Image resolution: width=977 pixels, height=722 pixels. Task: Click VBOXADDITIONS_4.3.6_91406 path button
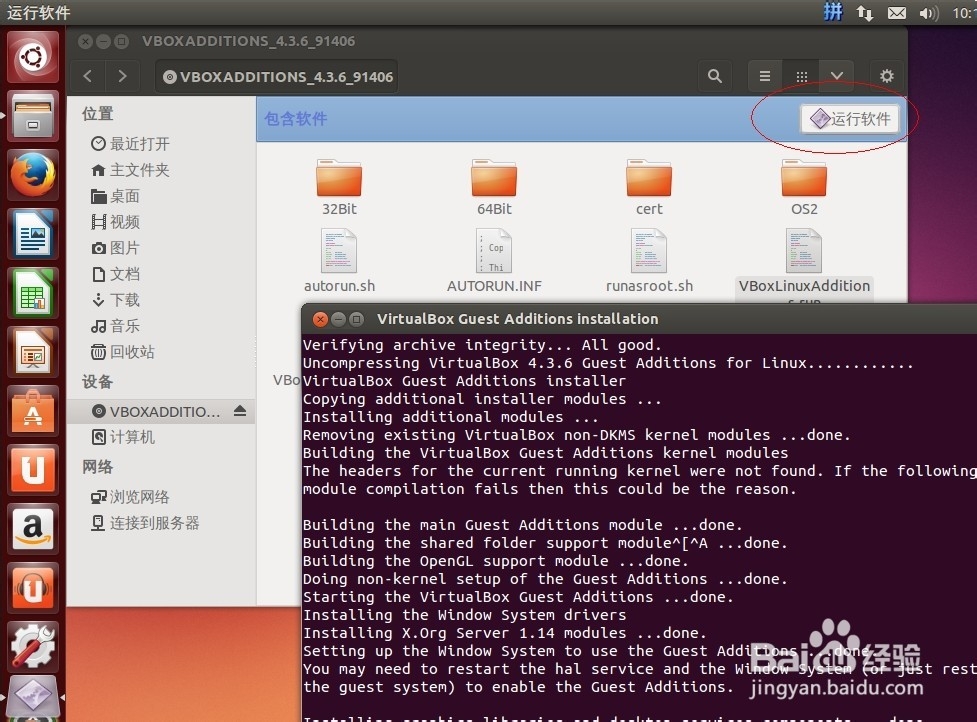[x=277, y=77]
